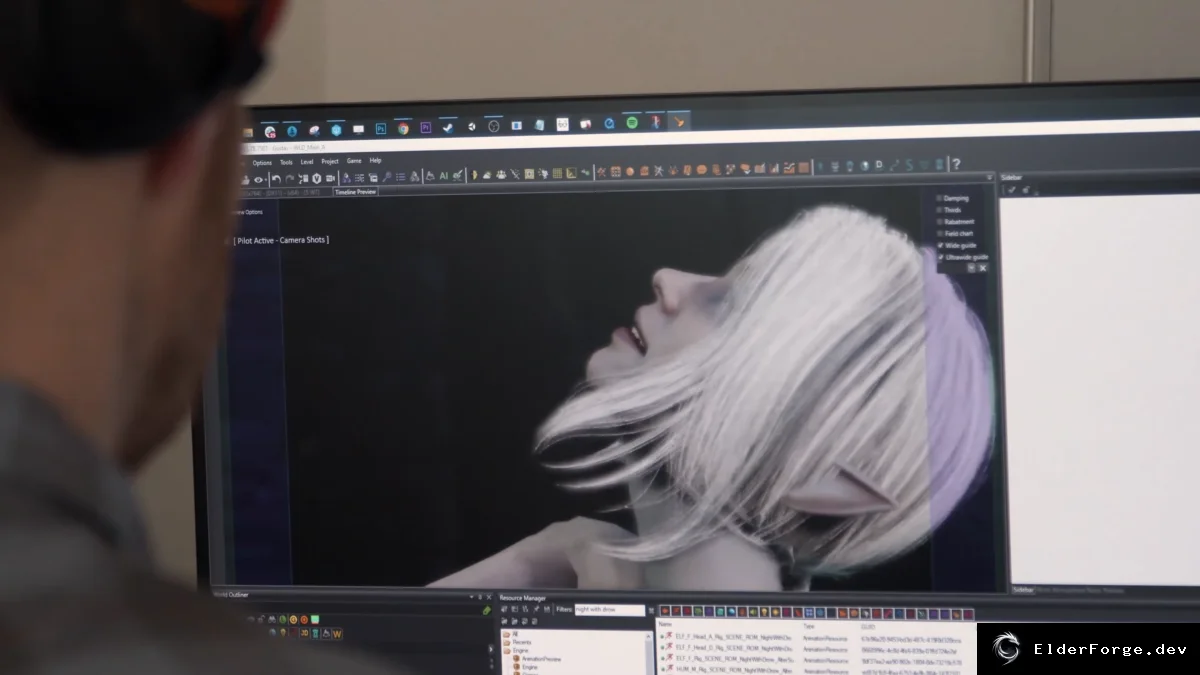
Task: Click the W icon in World Outliner
Action: (337, 634)
